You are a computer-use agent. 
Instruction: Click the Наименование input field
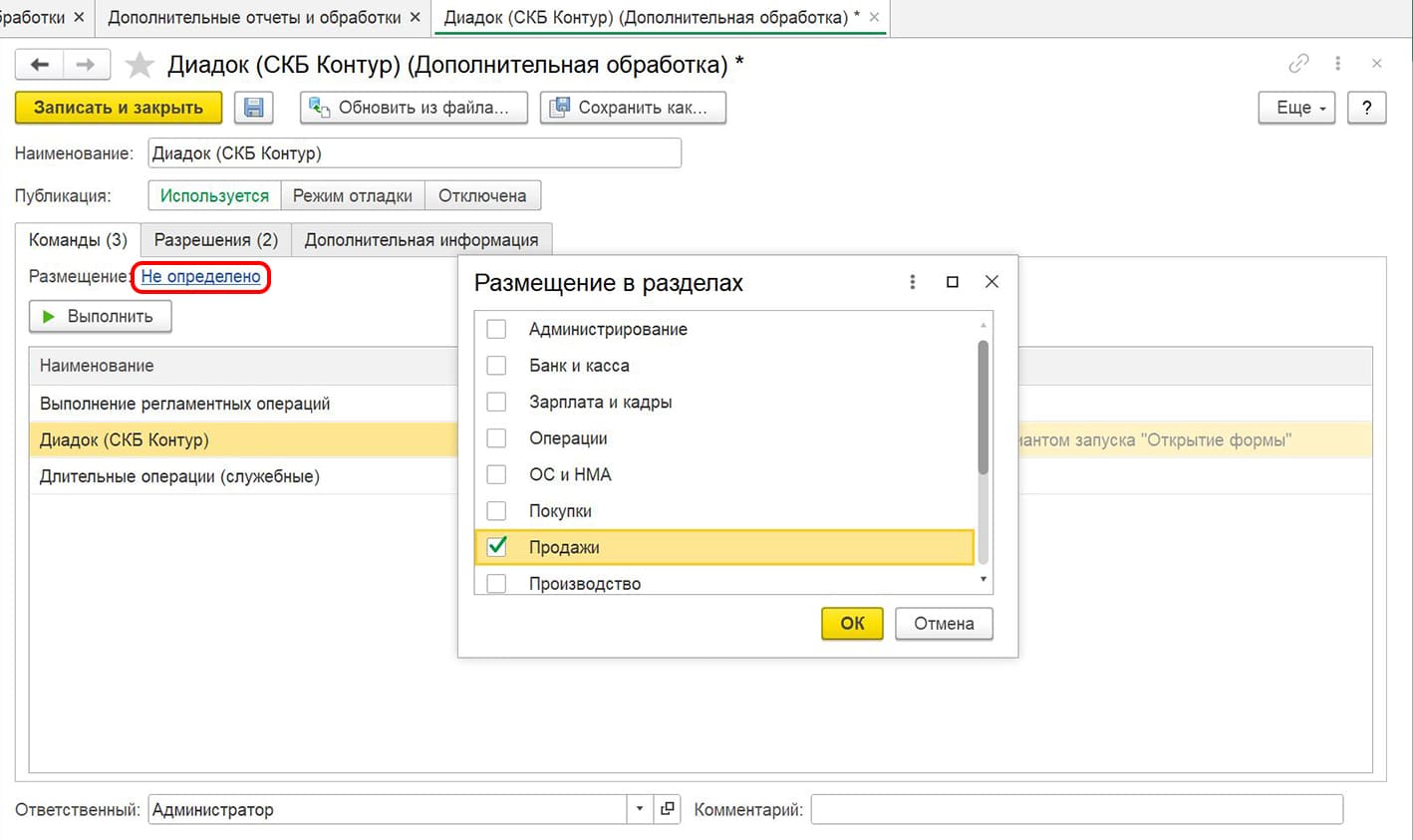pyautogui.click(x=415, y=153)
